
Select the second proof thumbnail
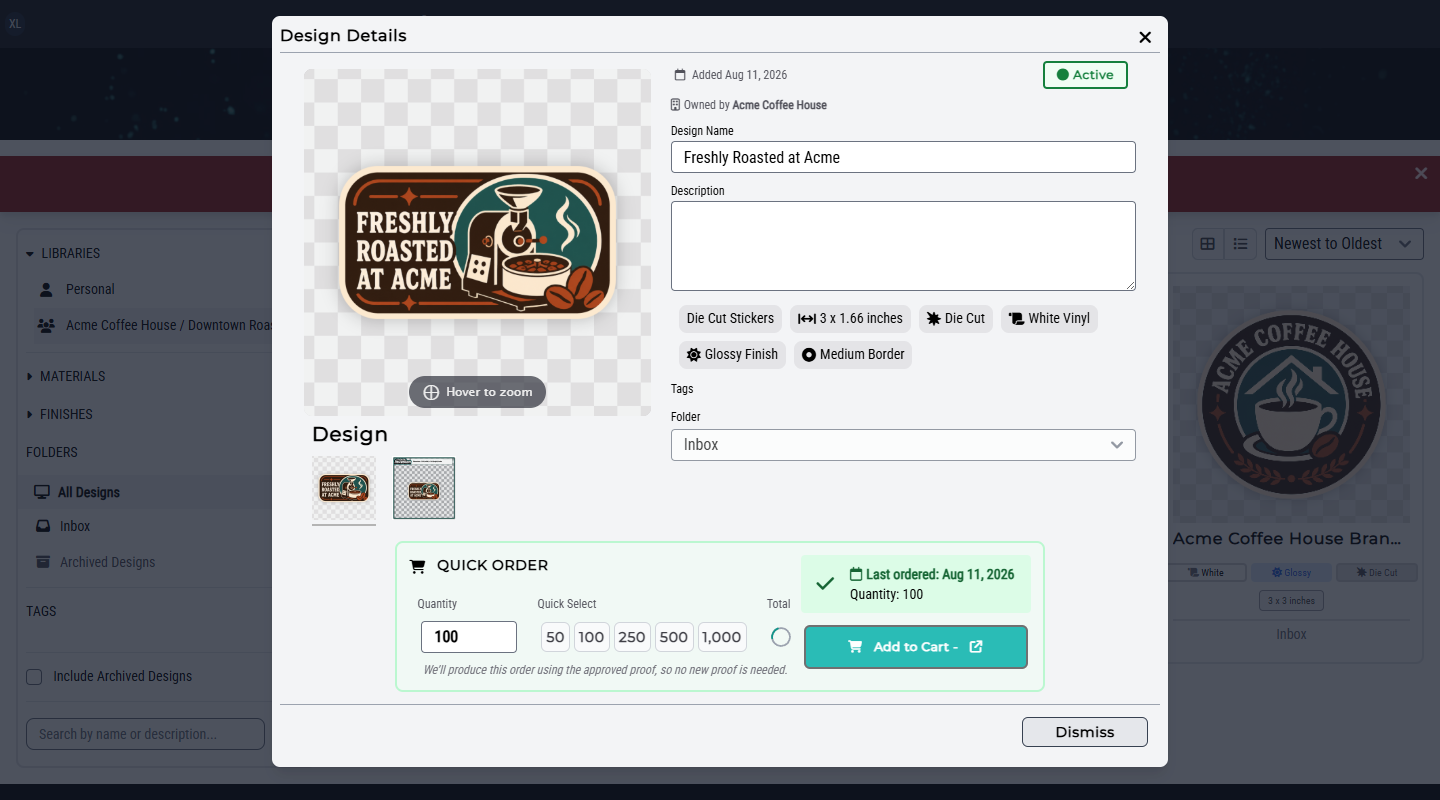pos(424,488)
